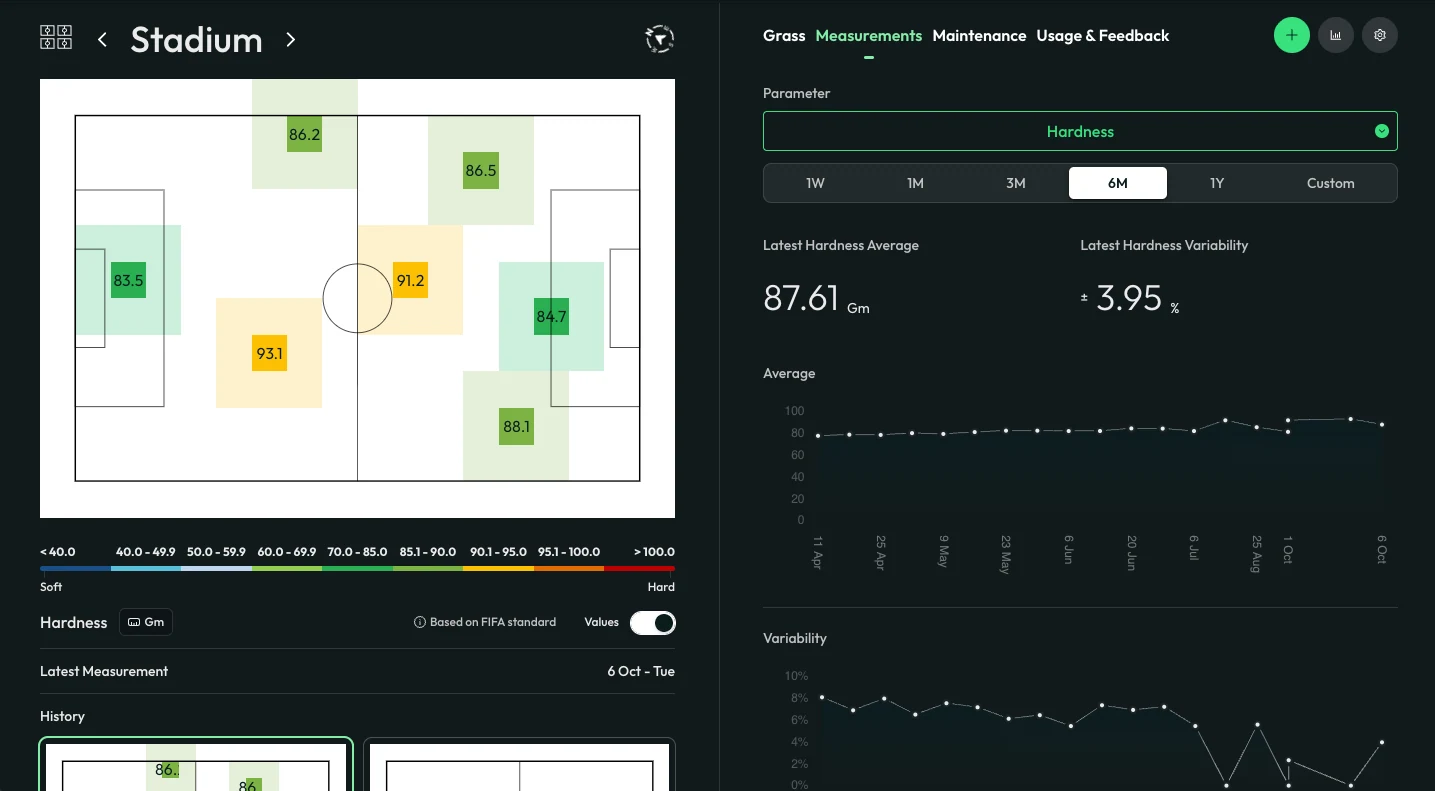Screen dimensions: 1435x791
Task: Go to previous pitch with left chevron
Action: [102, 40]
